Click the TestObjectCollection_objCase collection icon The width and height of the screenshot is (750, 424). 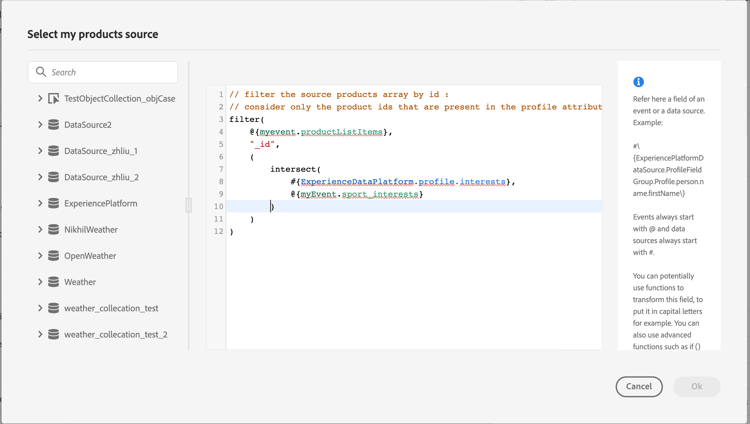point(54,99)
